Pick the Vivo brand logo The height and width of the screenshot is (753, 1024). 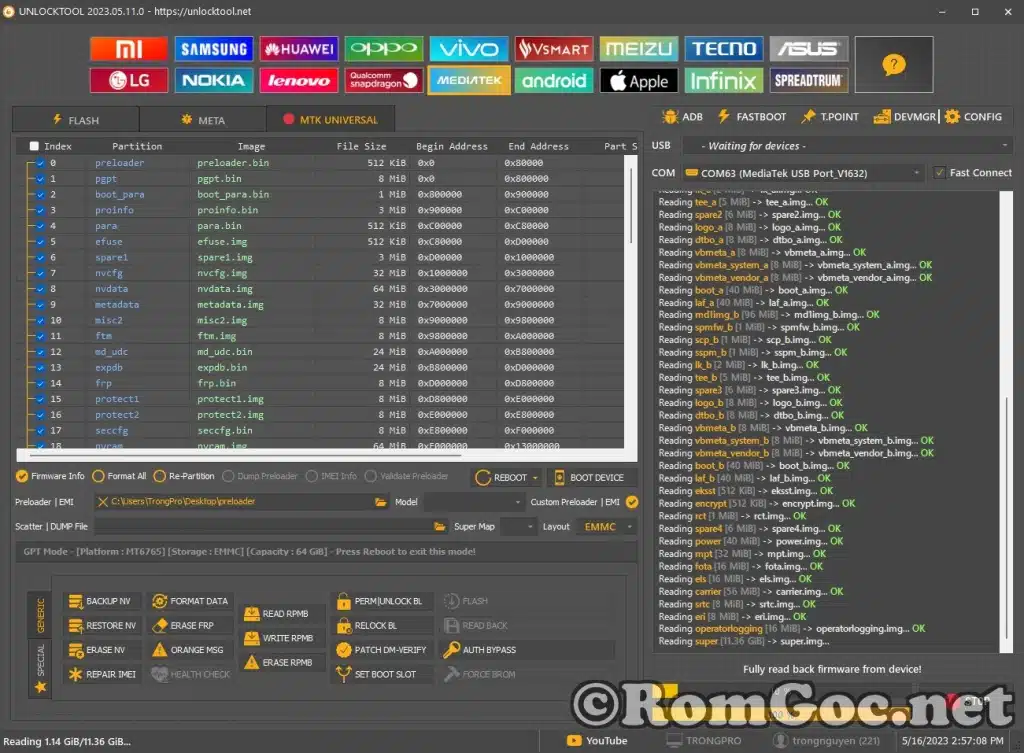[469, 49]
